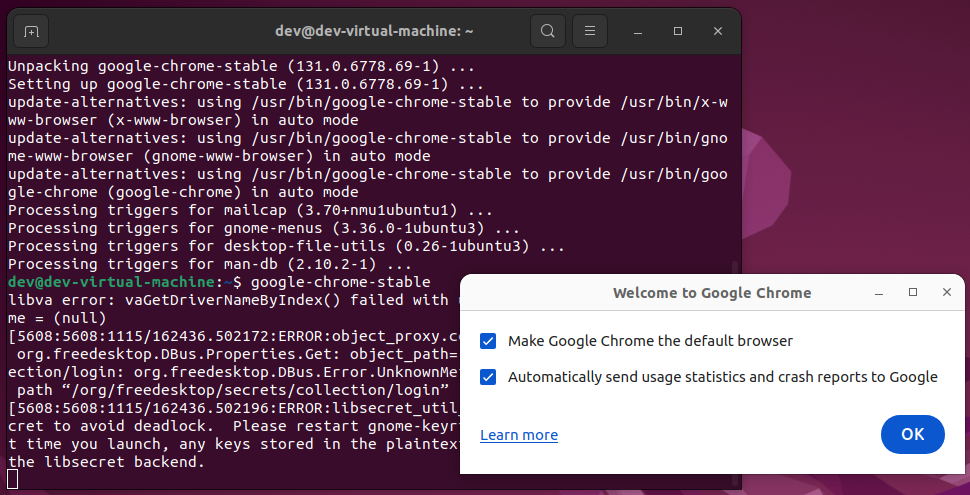The width and height of the screenshot is (970, 495).
Task: Close the Welcome to Google Chrome dialog
Action: [946, 293]
